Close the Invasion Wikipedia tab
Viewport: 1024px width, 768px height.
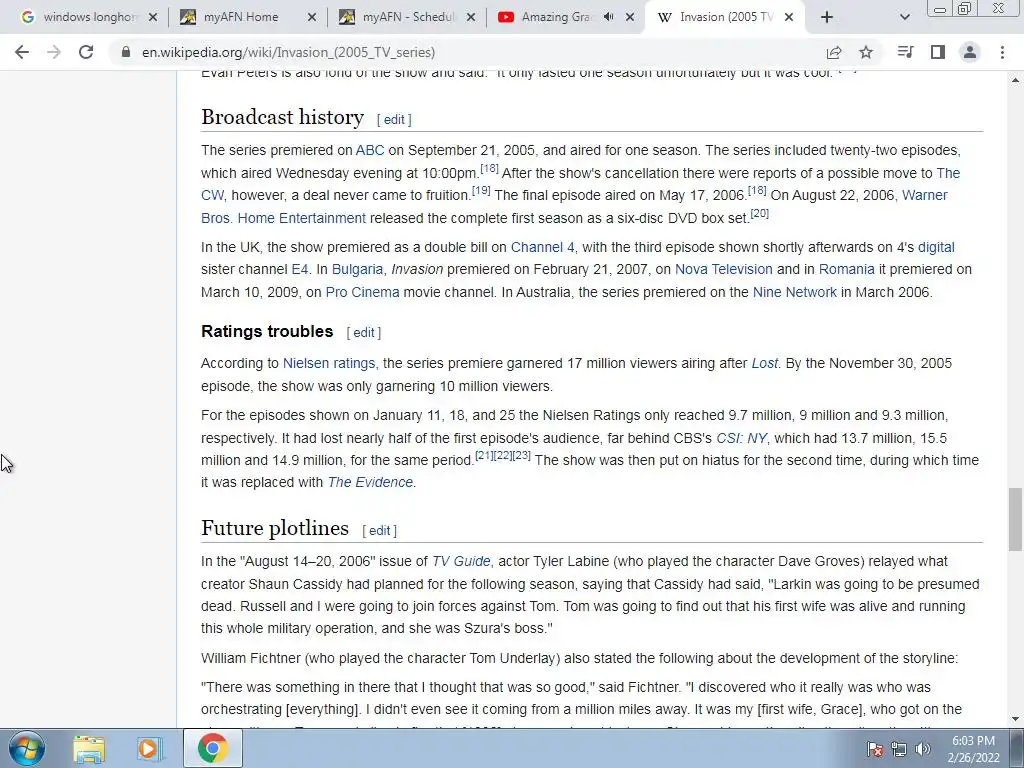coord(789,18)
